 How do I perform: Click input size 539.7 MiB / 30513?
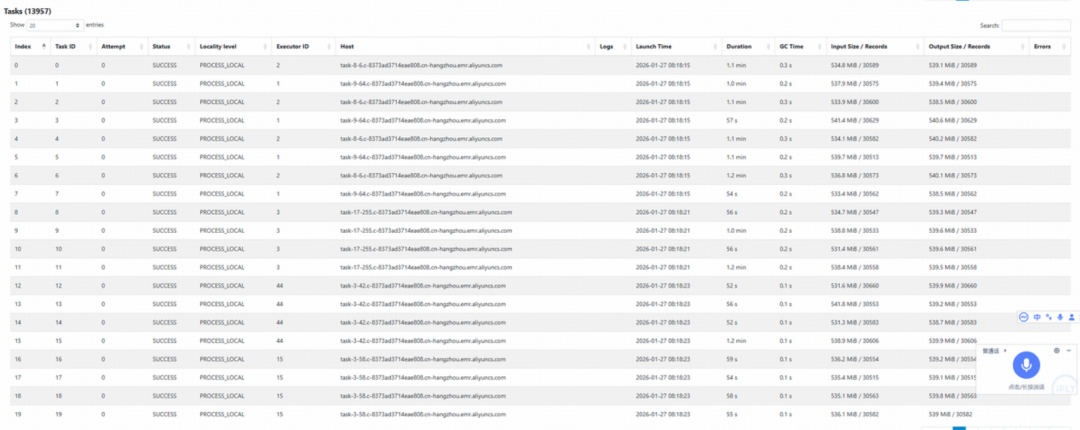[854, 157]
